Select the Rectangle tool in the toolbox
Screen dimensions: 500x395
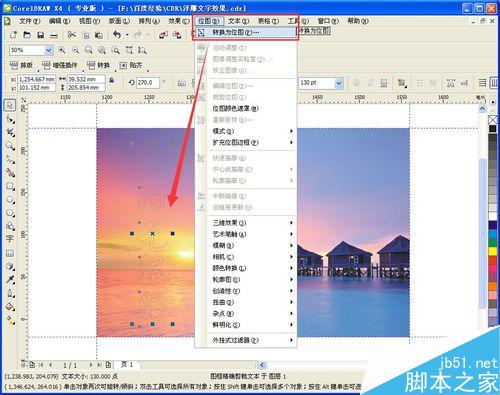[10, 186]
